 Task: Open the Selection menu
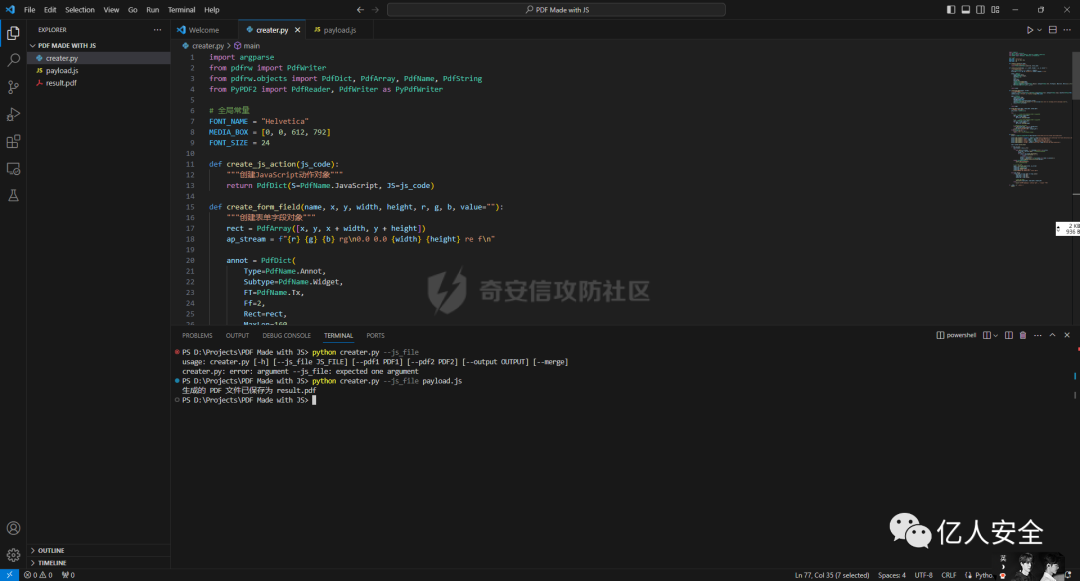(80, 10)
